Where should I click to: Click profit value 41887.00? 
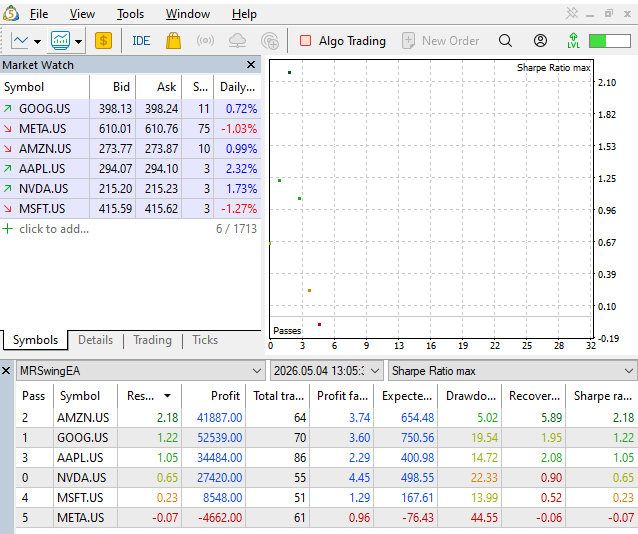click(220, 418)
